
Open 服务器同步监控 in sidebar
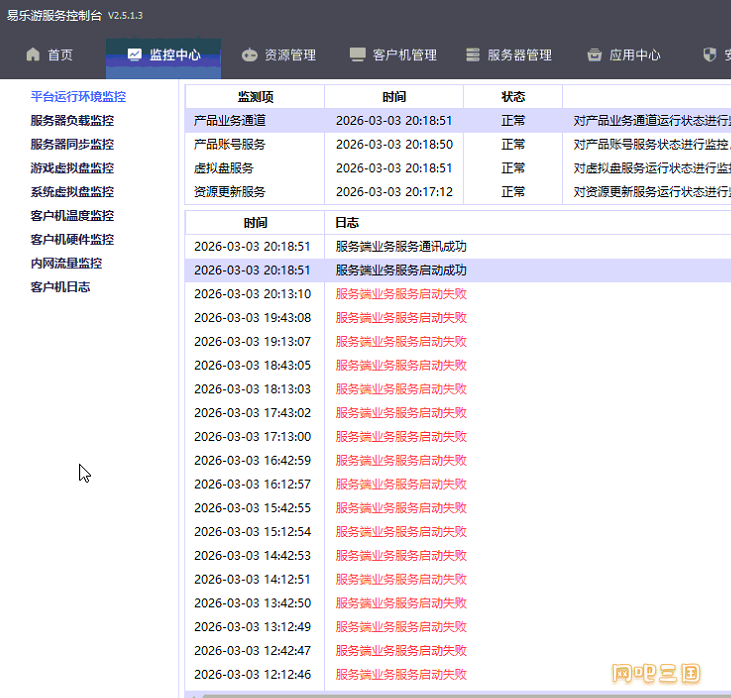pyautogui.click(x=72, y=145)
